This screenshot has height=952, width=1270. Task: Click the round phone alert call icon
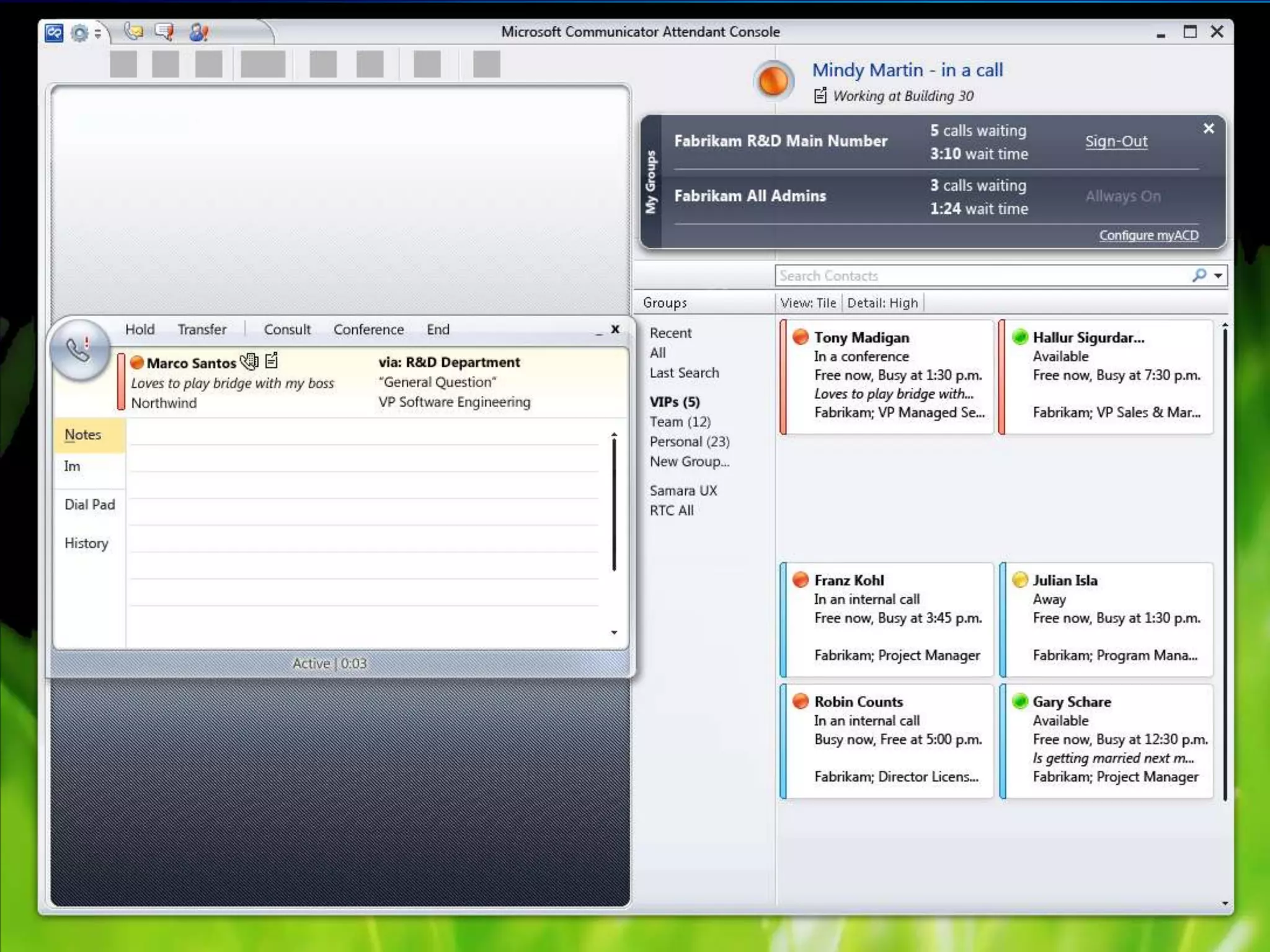[80, 350]
